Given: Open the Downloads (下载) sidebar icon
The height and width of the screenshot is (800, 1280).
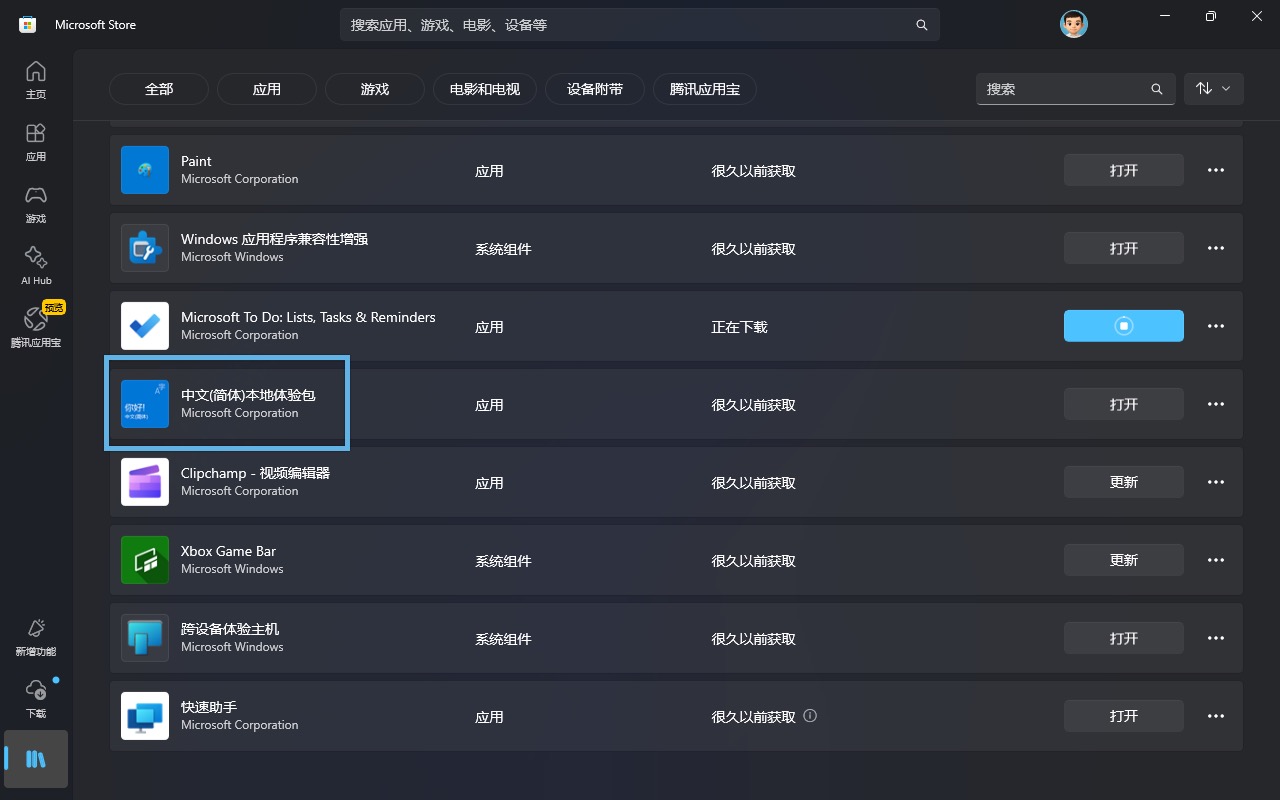Looking at the screenshot, I should pos(36,699).
